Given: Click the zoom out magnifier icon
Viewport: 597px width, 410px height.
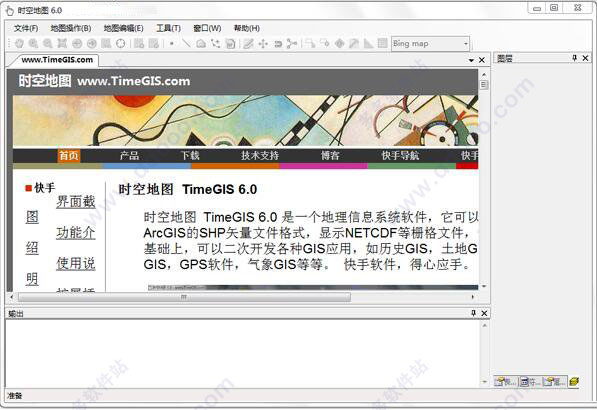Looking at the screenshot, I should click(x=48, y=44).
